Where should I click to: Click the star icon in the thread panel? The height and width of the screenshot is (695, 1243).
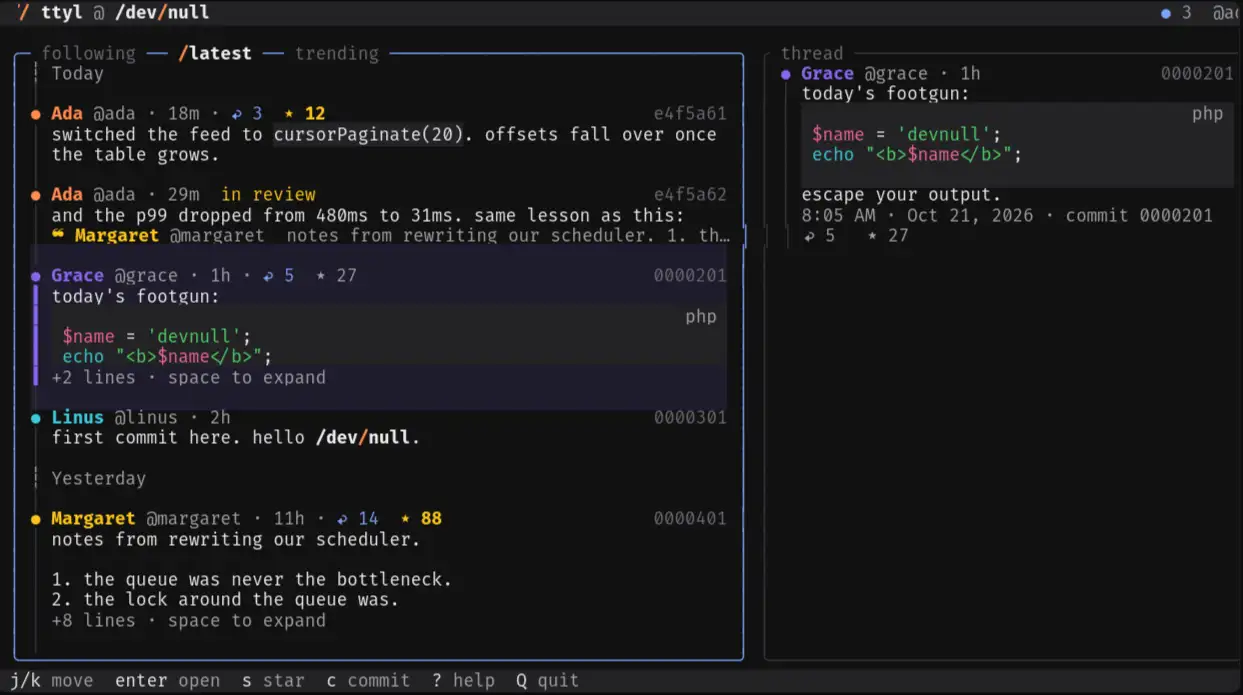click(872, 236)
